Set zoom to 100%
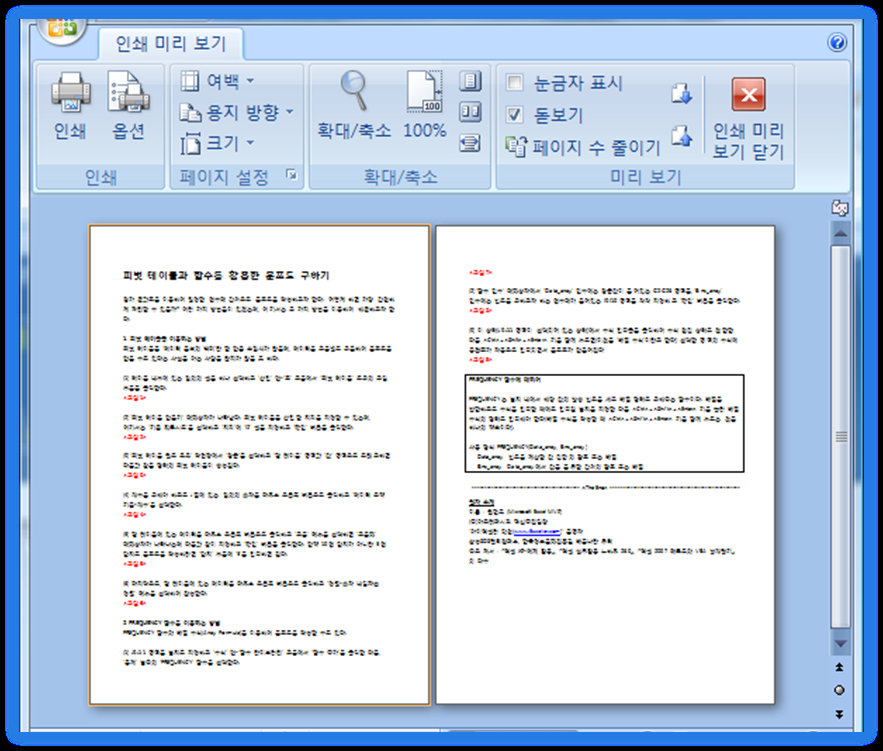The height and width of the screenshot is (751, 883). pyautogui.click(x=425, y=105)
